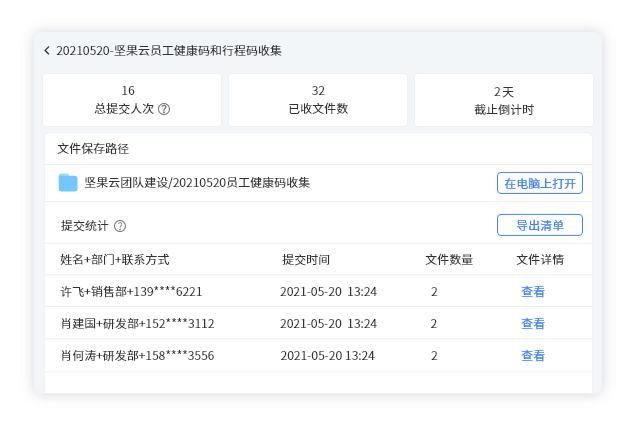Click the 文件数量 column header

coord(449,260)
